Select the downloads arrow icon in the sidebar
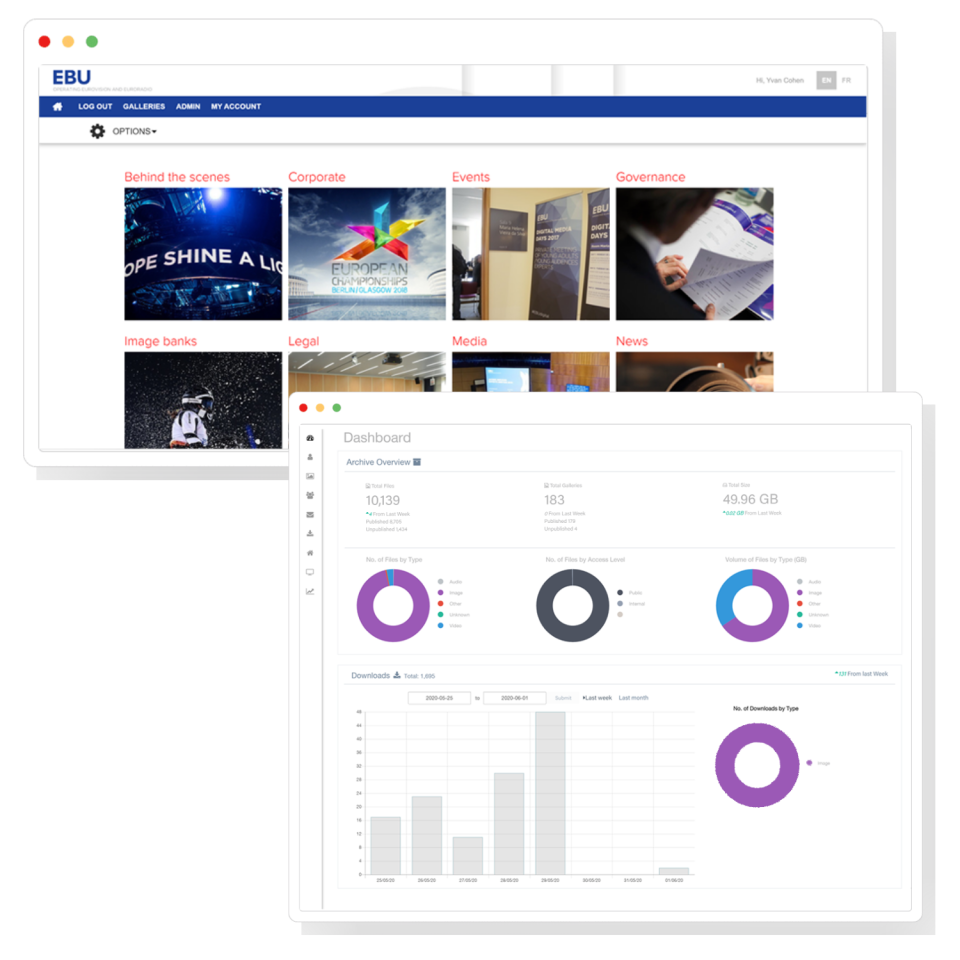Screen dimensions: 960x960 pos(310,531)
